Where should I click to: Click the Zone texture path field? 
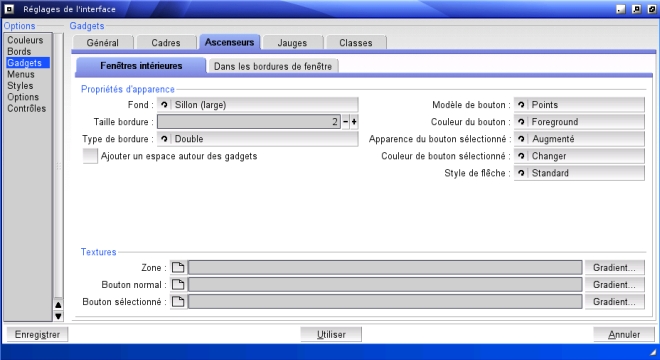tap(385, 267)
